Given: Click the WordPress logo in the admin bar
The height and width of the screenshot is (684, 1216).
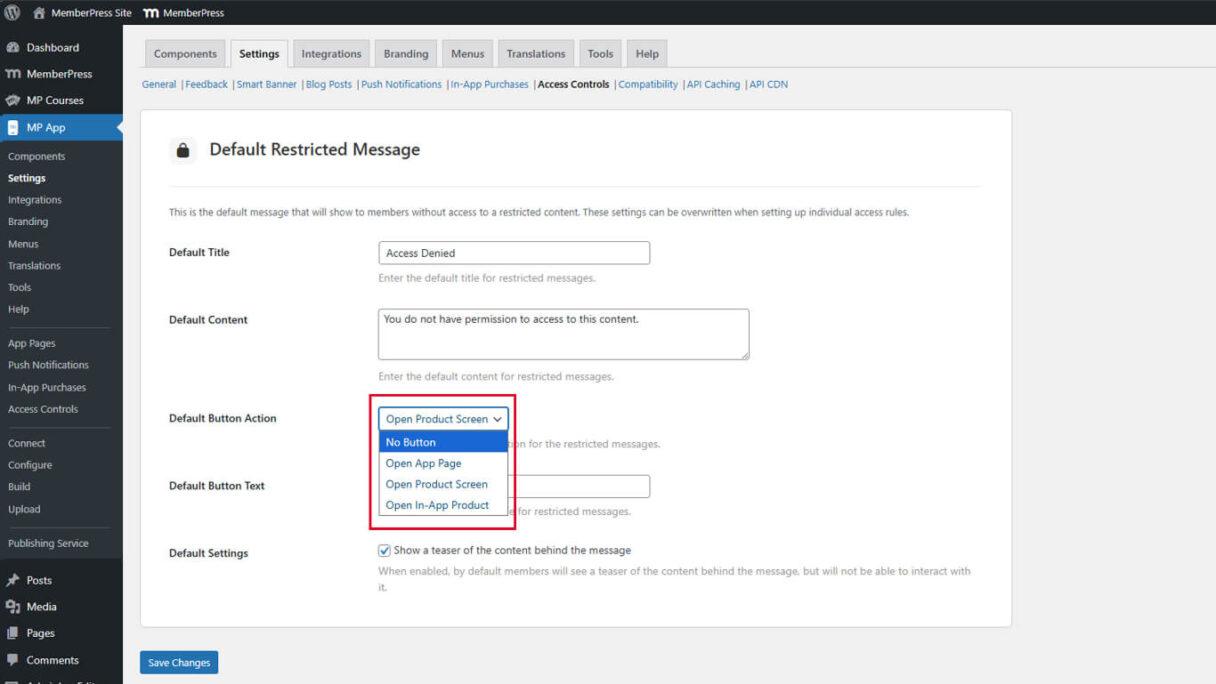Looking at the screenshot, I should click(x=13, y=13).
